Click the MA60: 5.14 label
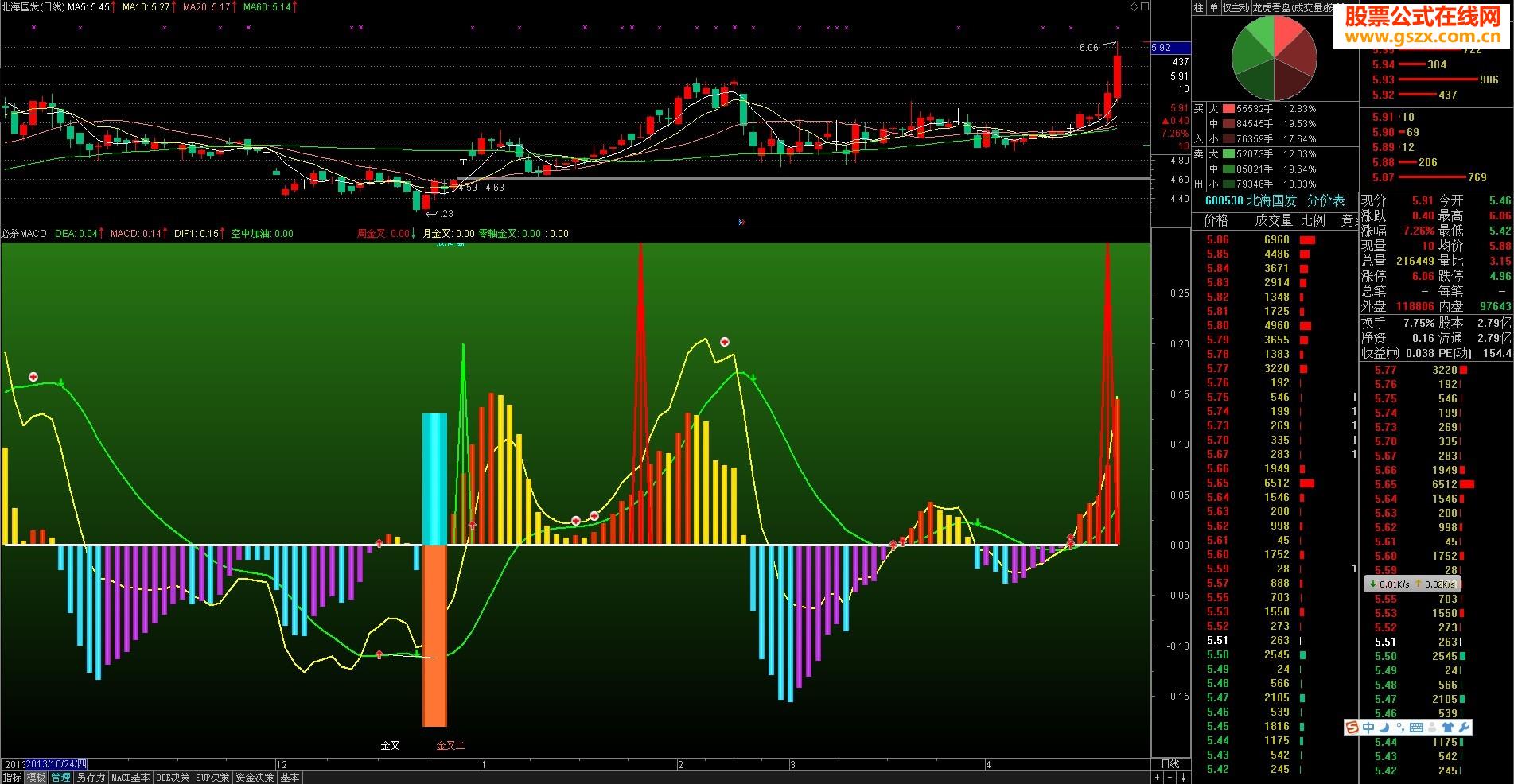The width and height of the screenshot is (1514, 784). click(267, 6)
